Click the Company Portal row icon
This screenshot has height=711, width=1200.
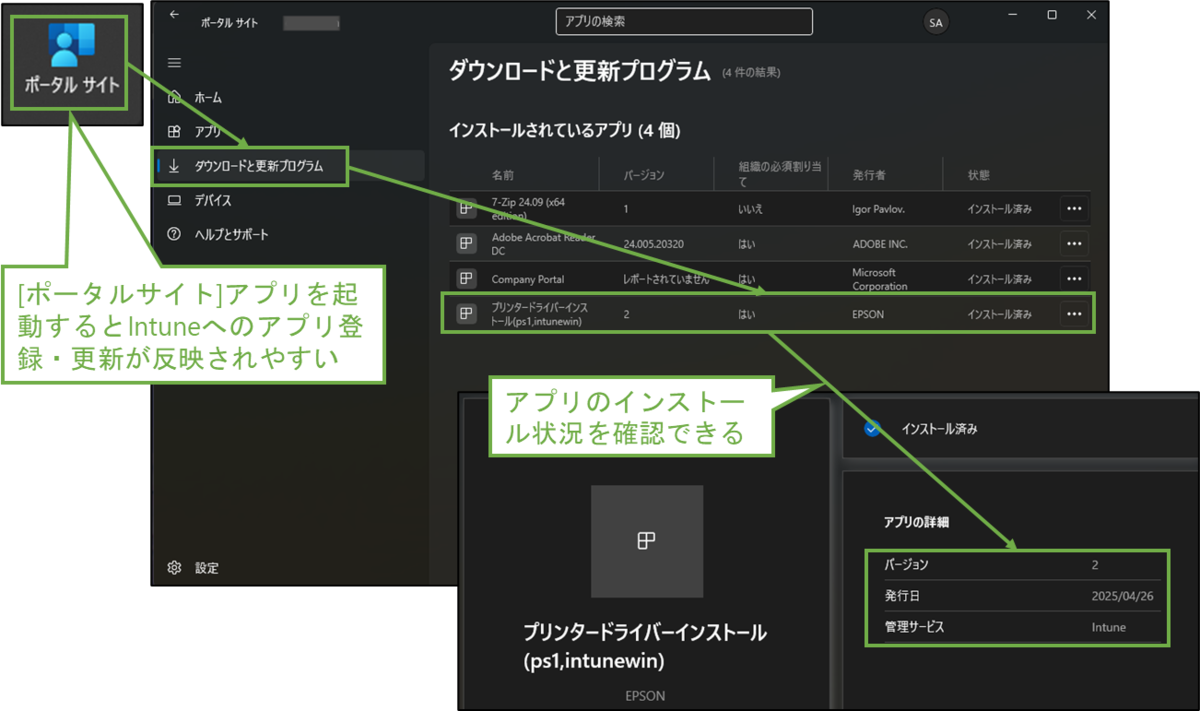pos(466,278)
